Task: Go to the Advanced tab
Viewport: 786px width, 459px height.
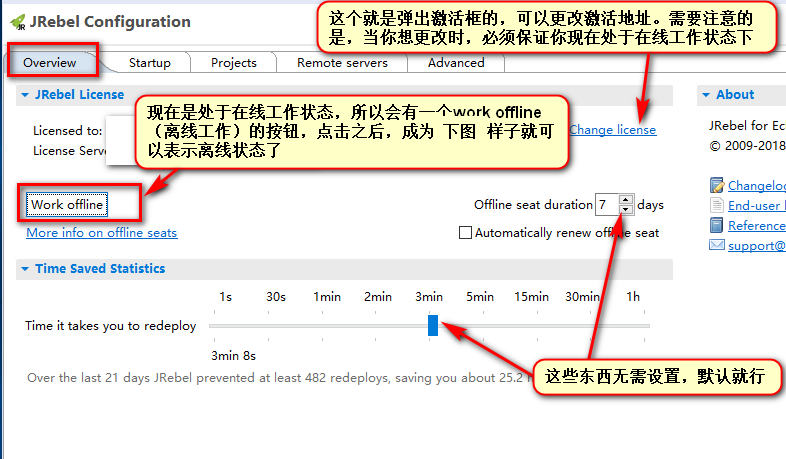Action: coord(456,63)
